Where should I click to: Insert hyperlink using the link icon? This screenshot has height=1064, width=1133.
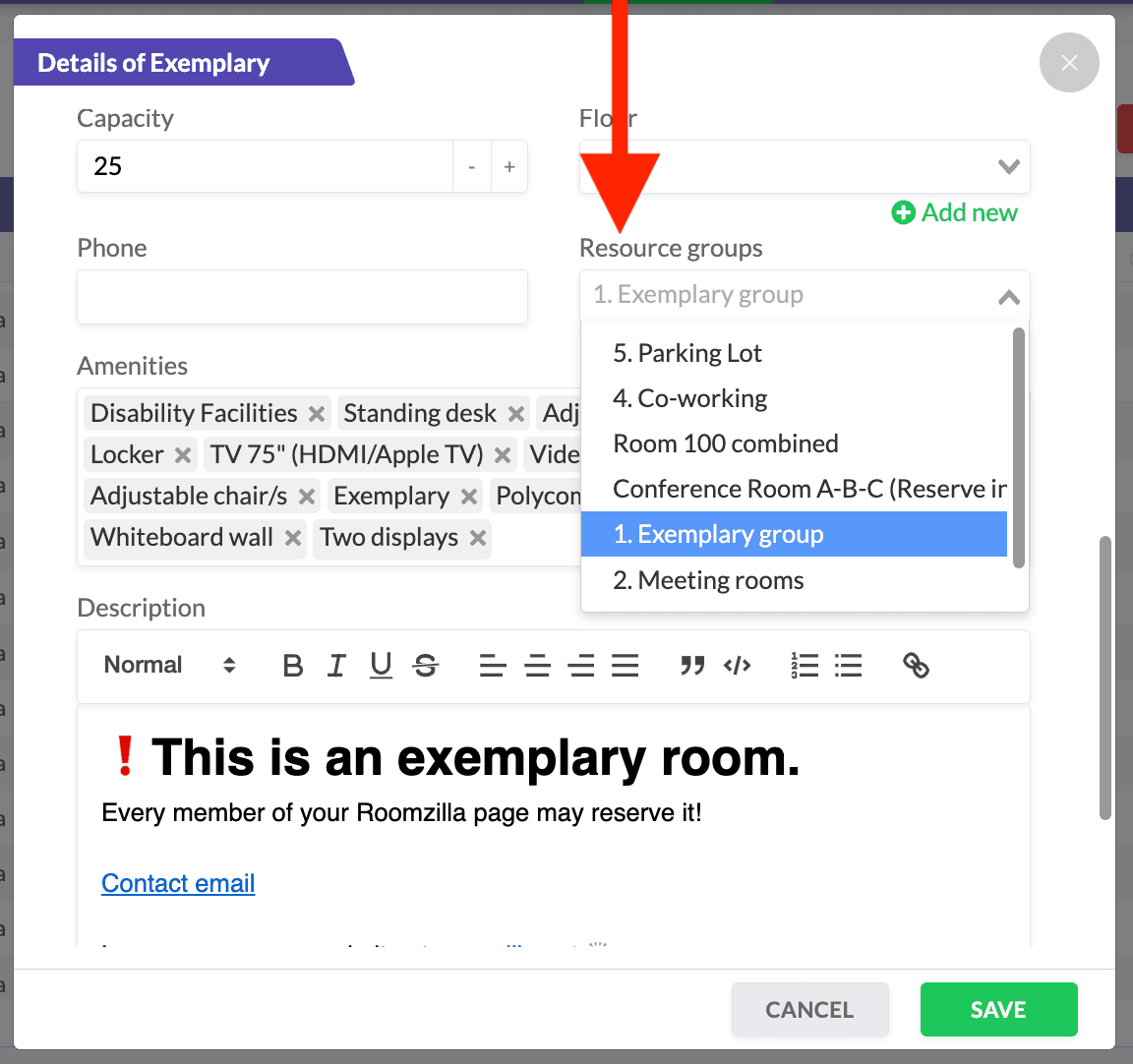point(916,666)
